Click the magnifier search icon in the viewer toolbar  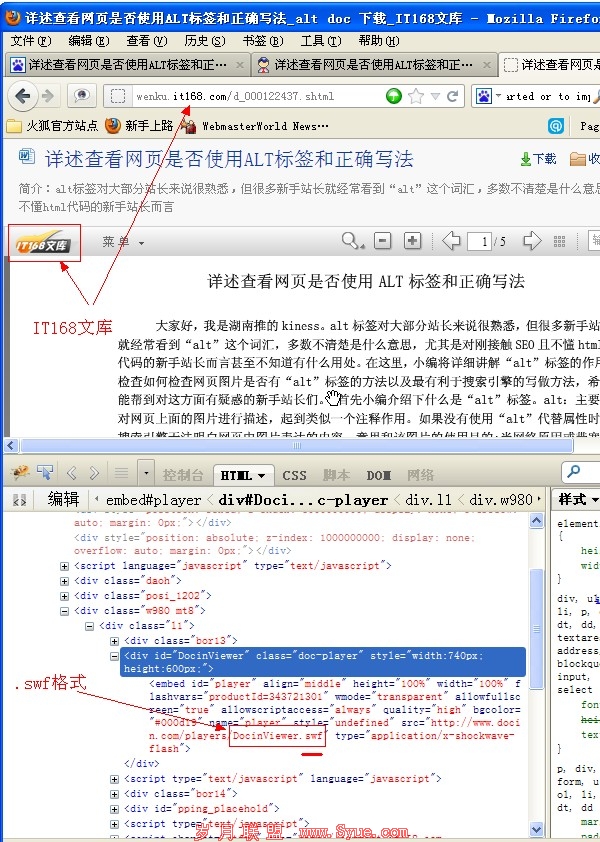click(x=352, y=241)
